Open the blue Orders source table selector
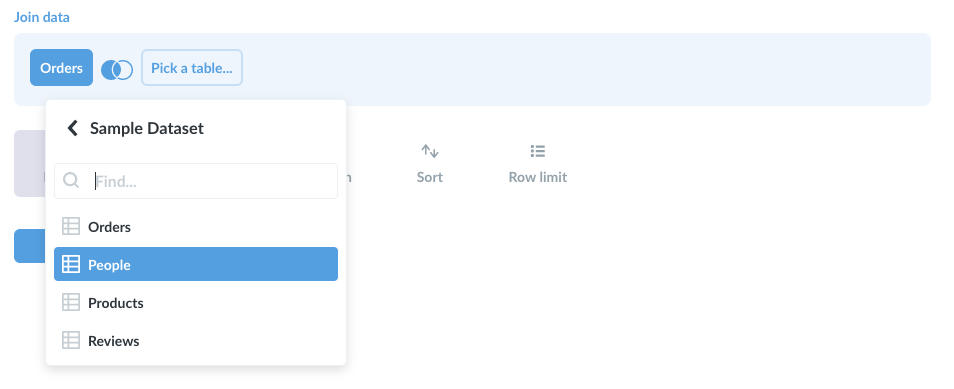The height and width of the screenshot is (389, 954). (x=61, y=68)
